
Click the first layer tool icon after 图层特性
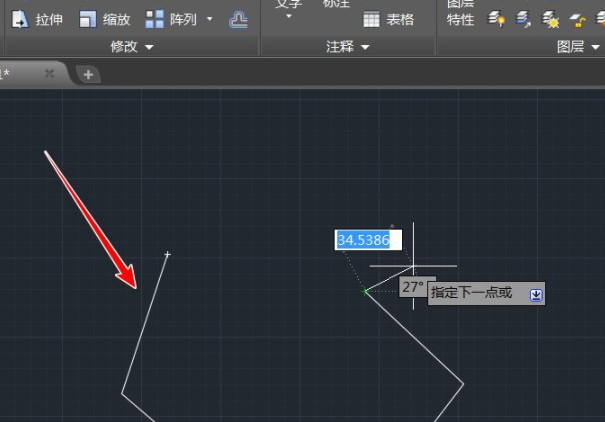(497, 19)
